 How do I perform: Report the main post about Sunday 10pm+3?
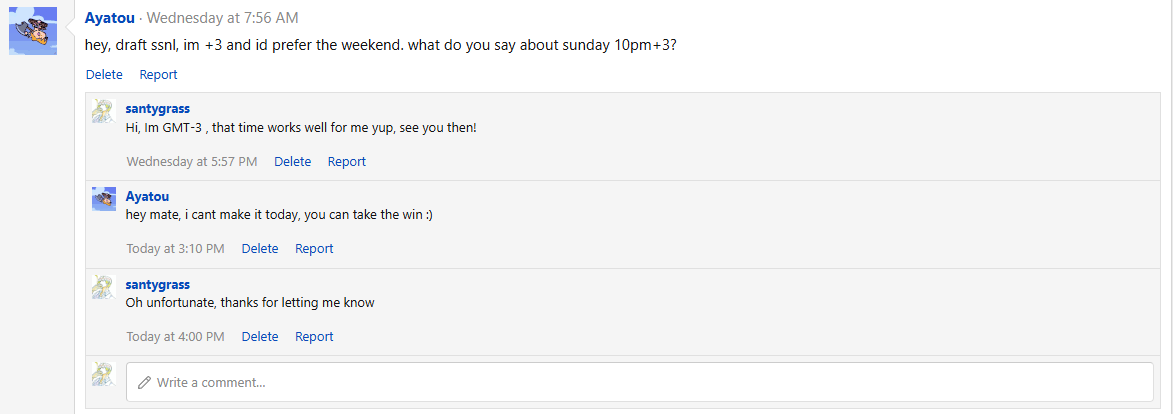tap(158, 74)
